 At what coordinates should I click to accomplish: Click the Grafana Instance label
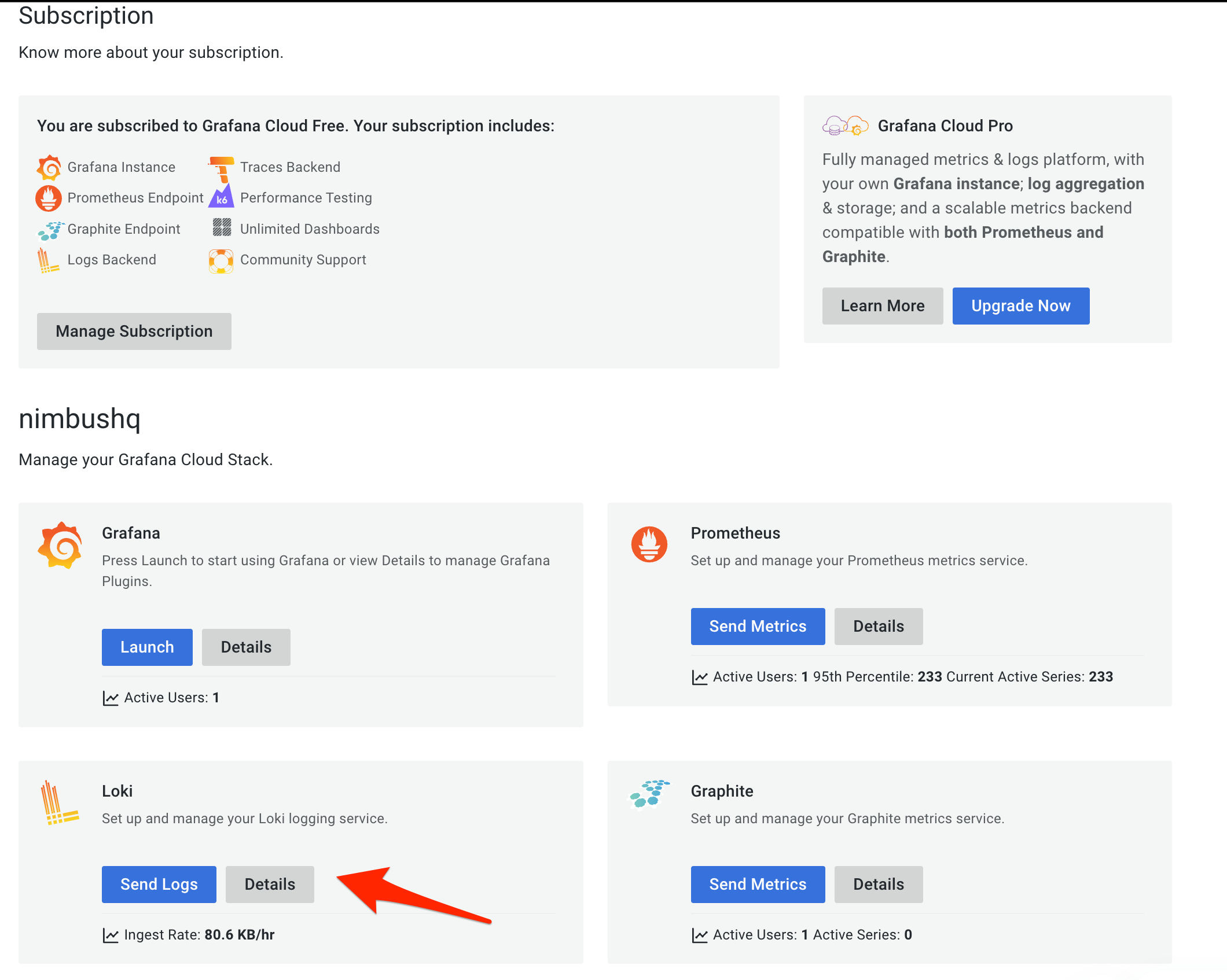[122, 167]
